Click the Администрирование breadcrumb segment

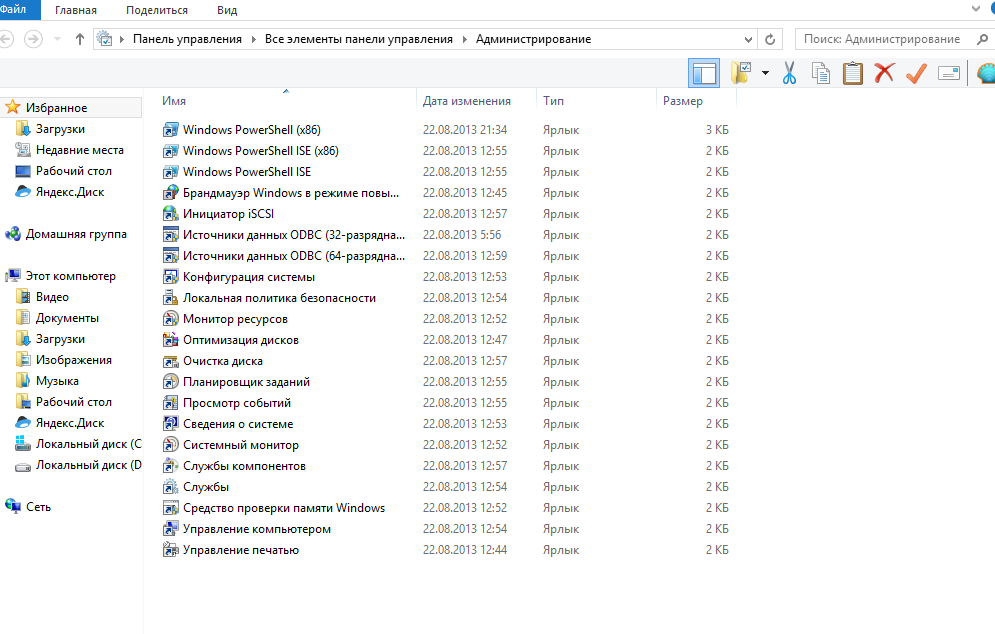pos(533,39)
